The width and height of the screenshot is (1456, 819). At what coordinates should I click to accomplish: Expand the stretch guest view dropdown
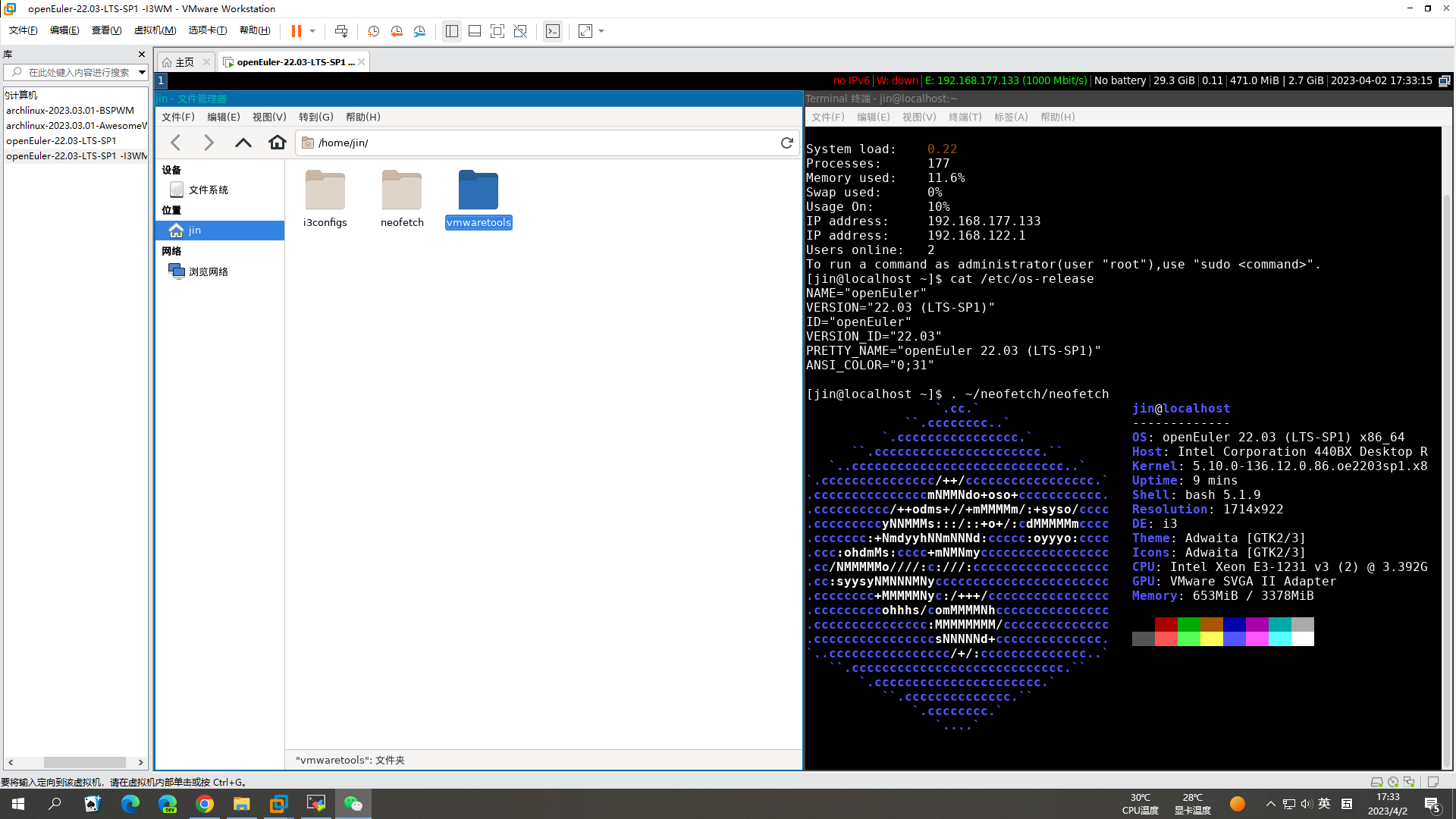click(x=601, y=31)
